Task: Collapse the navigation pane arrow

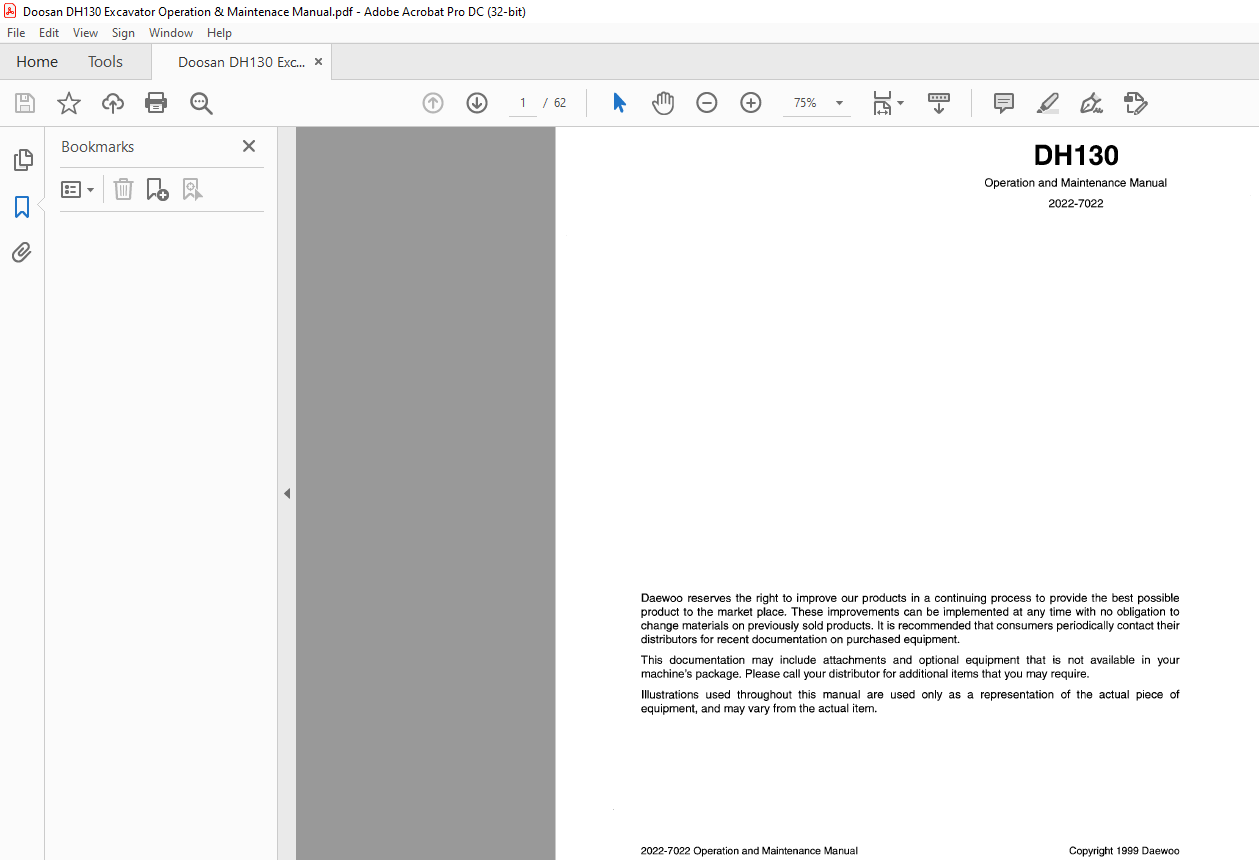Action: (x=287, y=493)
